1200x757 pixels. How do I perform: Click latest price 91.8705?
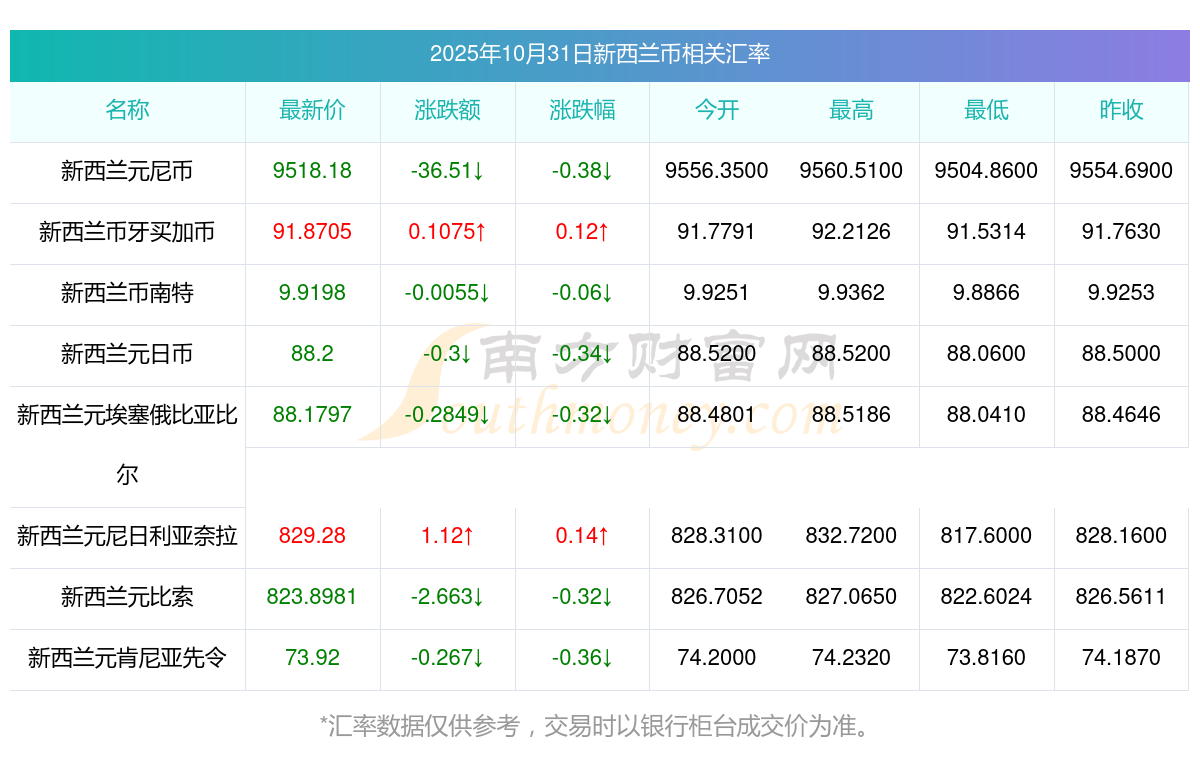[x=312, y=232]
